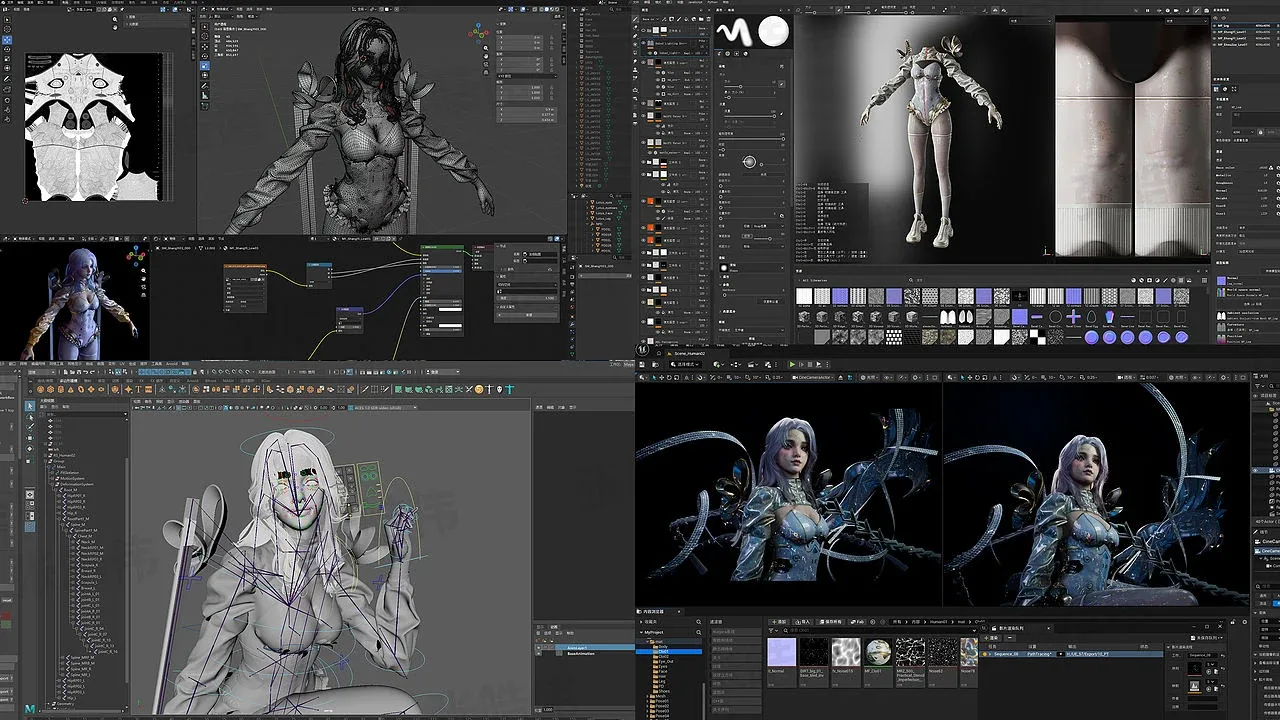Click the 保存所有 button in Unreal's content browser
The width and height of the screenshot is (1280, 720).
[832, 621]
